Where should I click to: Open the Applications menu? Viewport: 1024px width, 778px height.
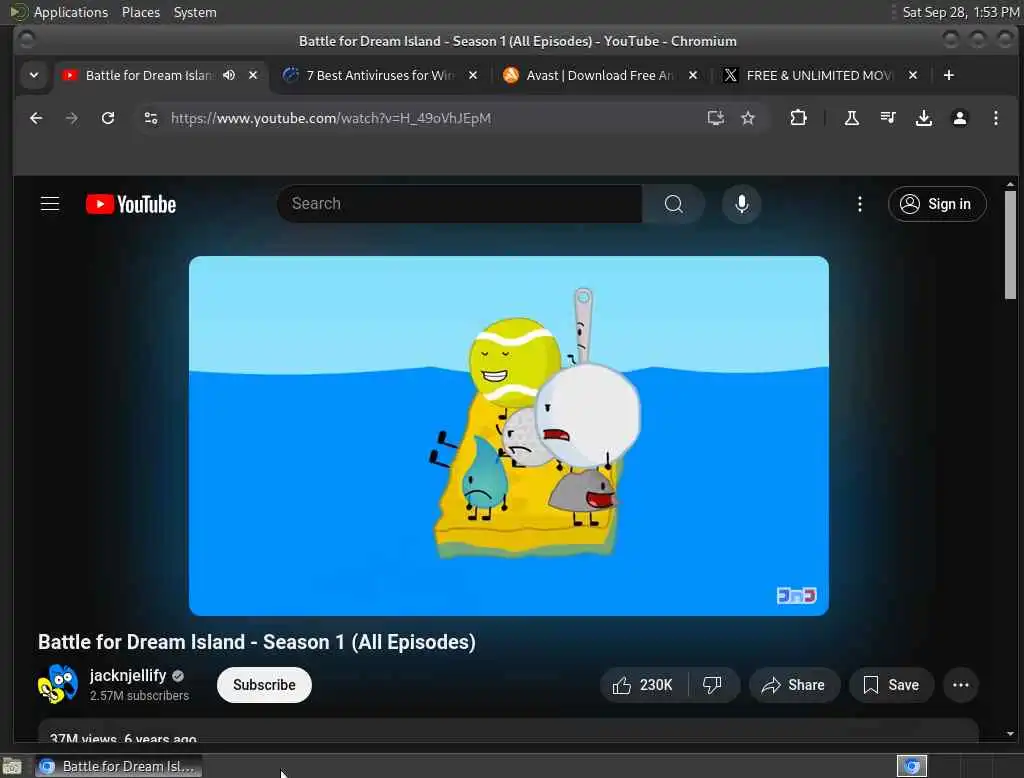click(x=71, y=12)
